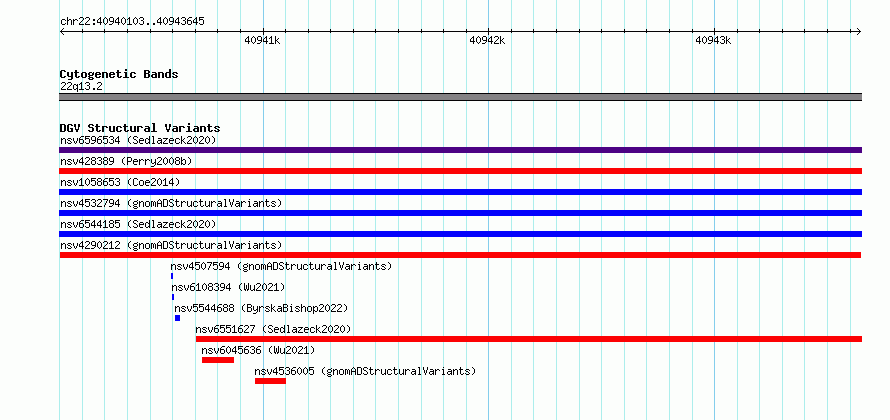Click the short red nsv6045636 variant bar
Image resolution: width=890 pixels, height=420 pixels.
click(x=218, y=360)
